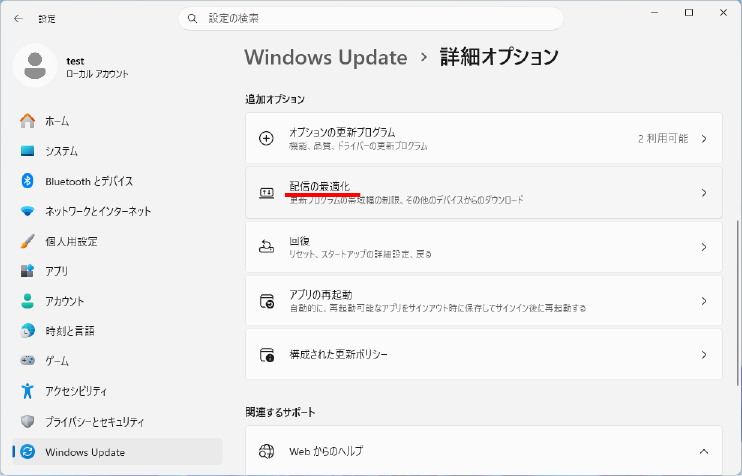
Task: Click the 時刻と言語 globe clock icon
Action: tap(27, 331)
